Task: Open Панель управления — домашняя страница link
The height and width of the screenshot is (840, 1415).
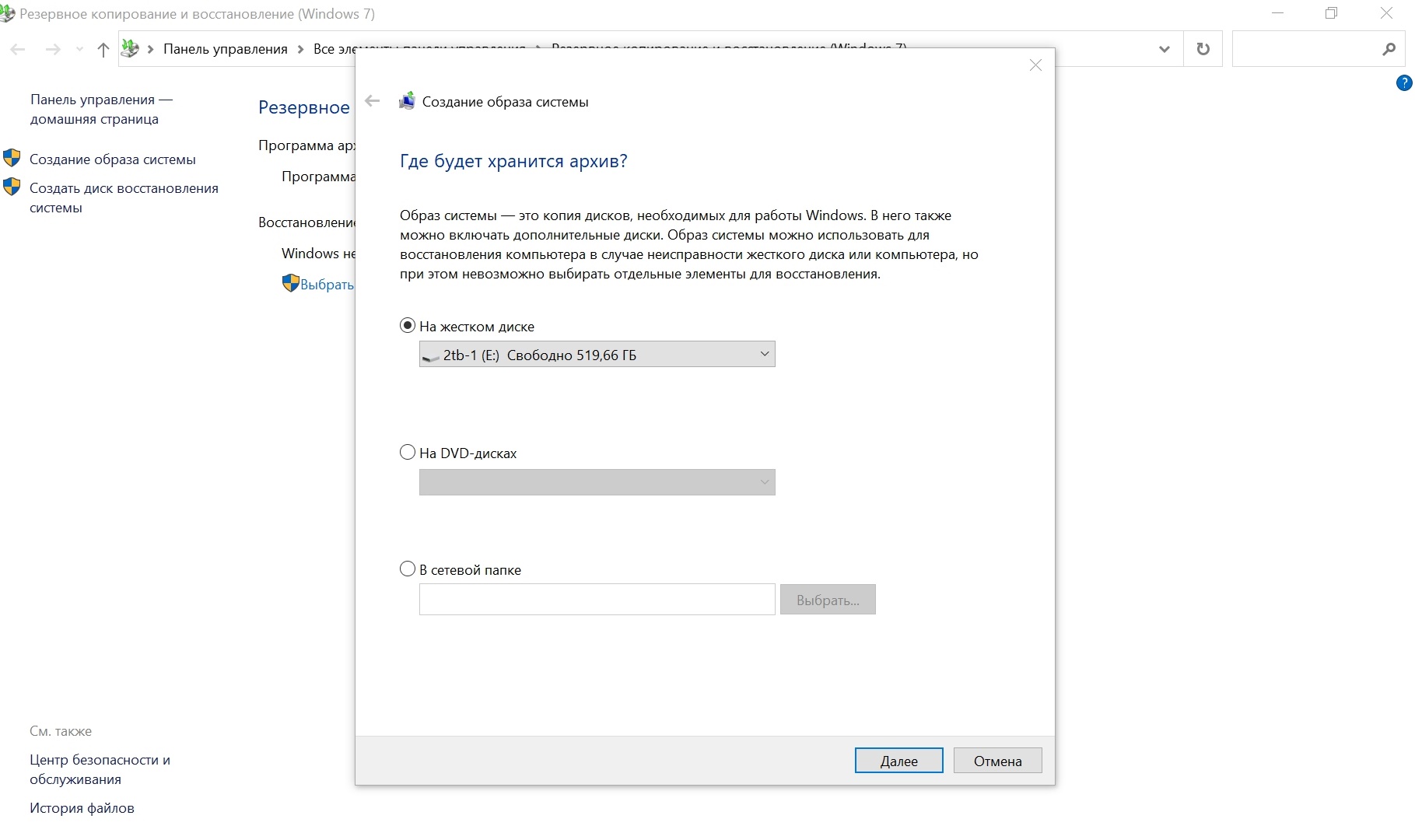Action: point(101,109)
